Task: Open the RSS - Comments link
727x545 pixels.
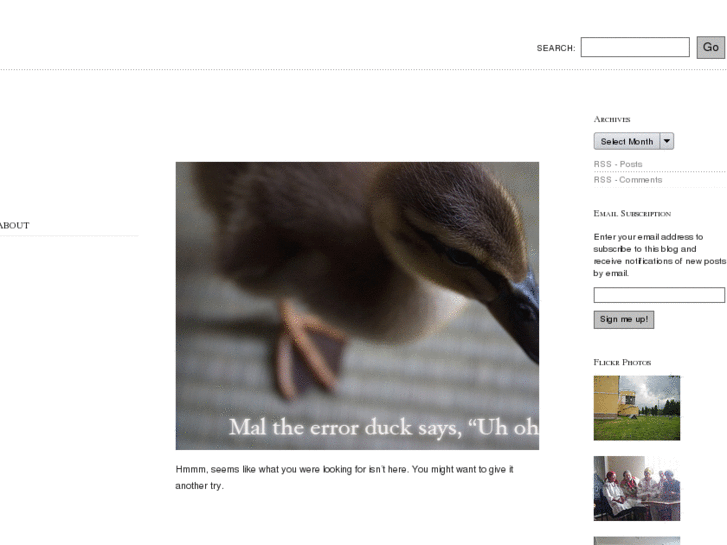Action: point(628,180)
